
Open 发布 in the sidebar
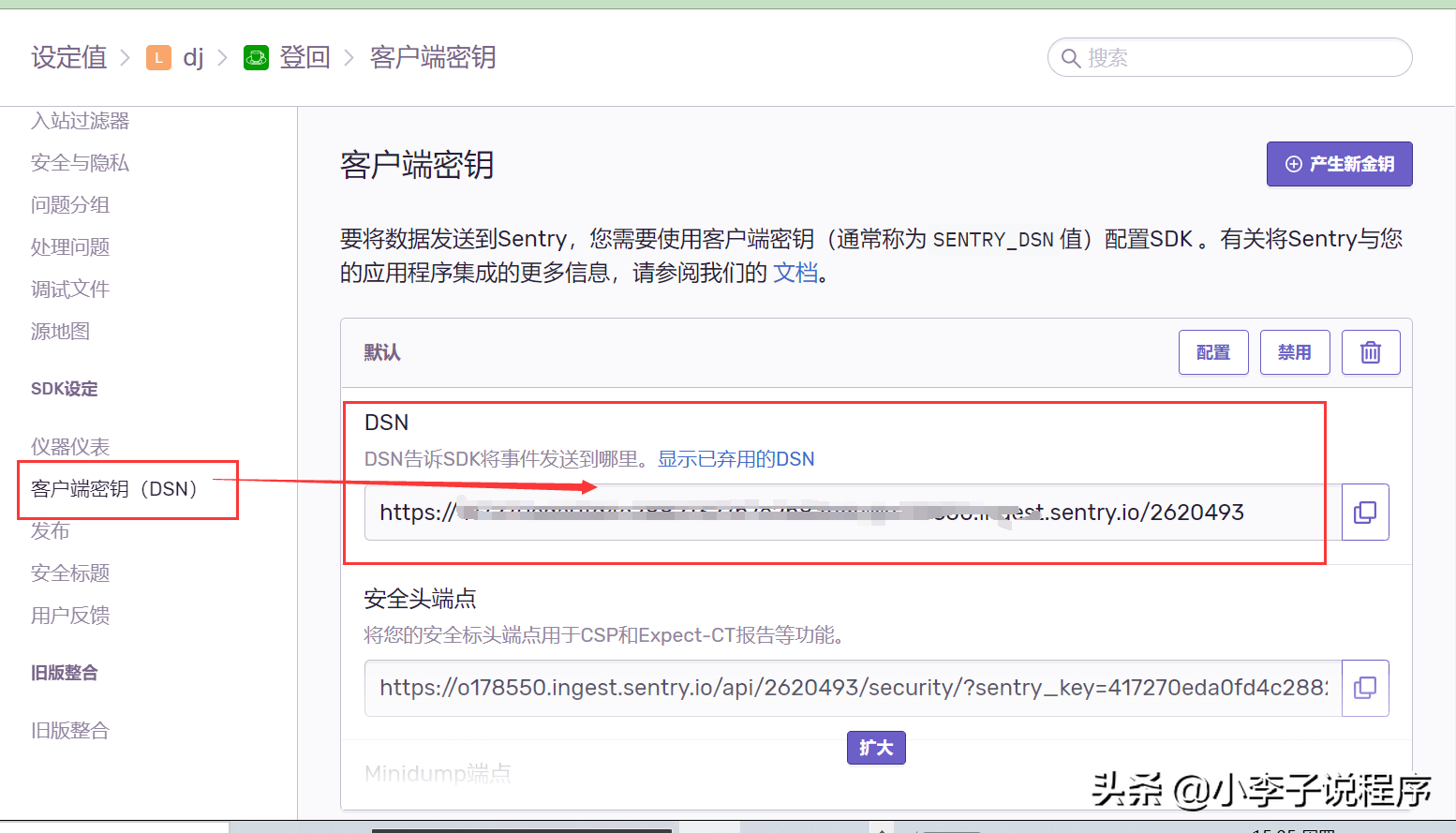click(x=51, y=531)
